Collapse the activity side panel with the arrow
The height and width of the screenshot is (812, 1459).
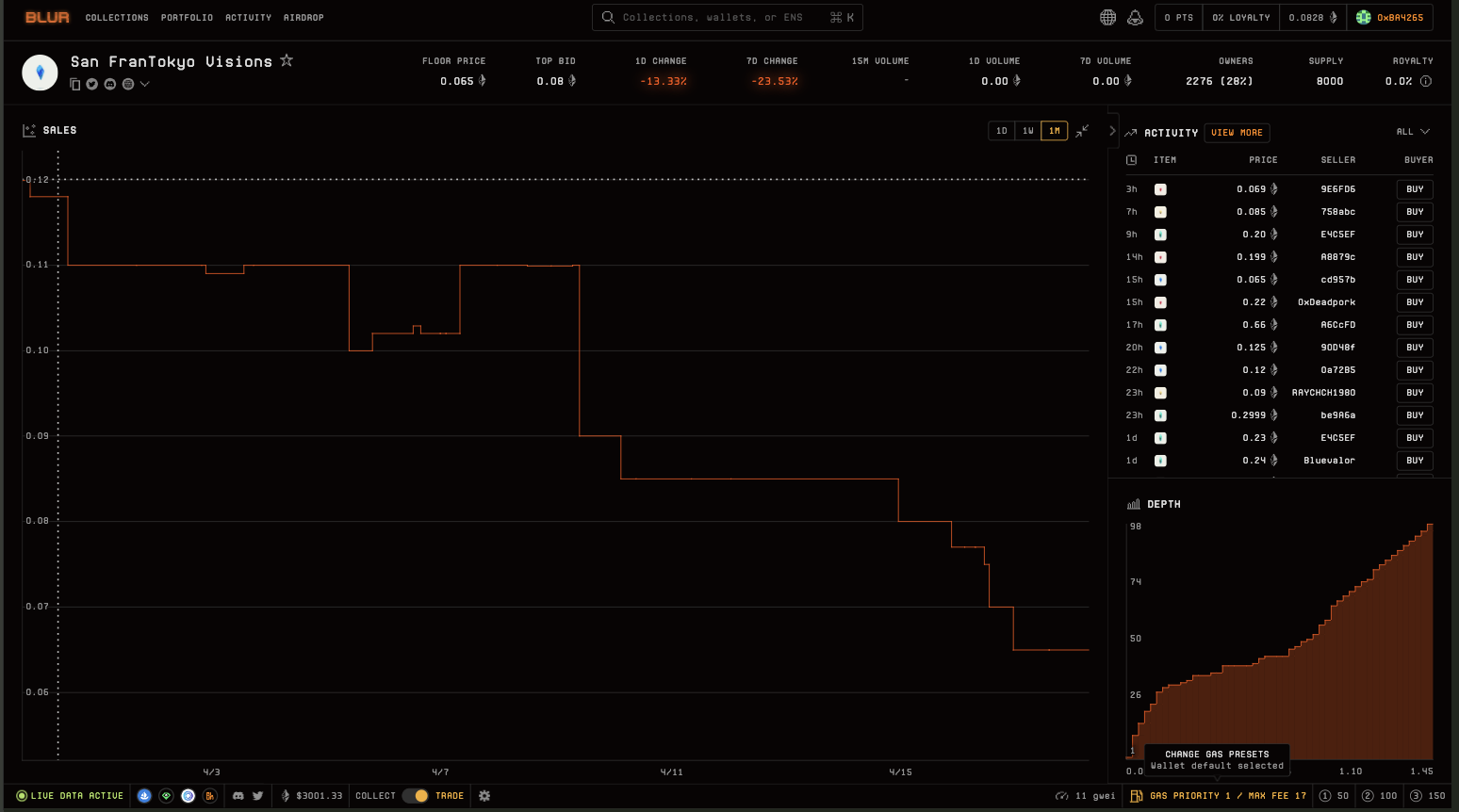(1112, 131)
